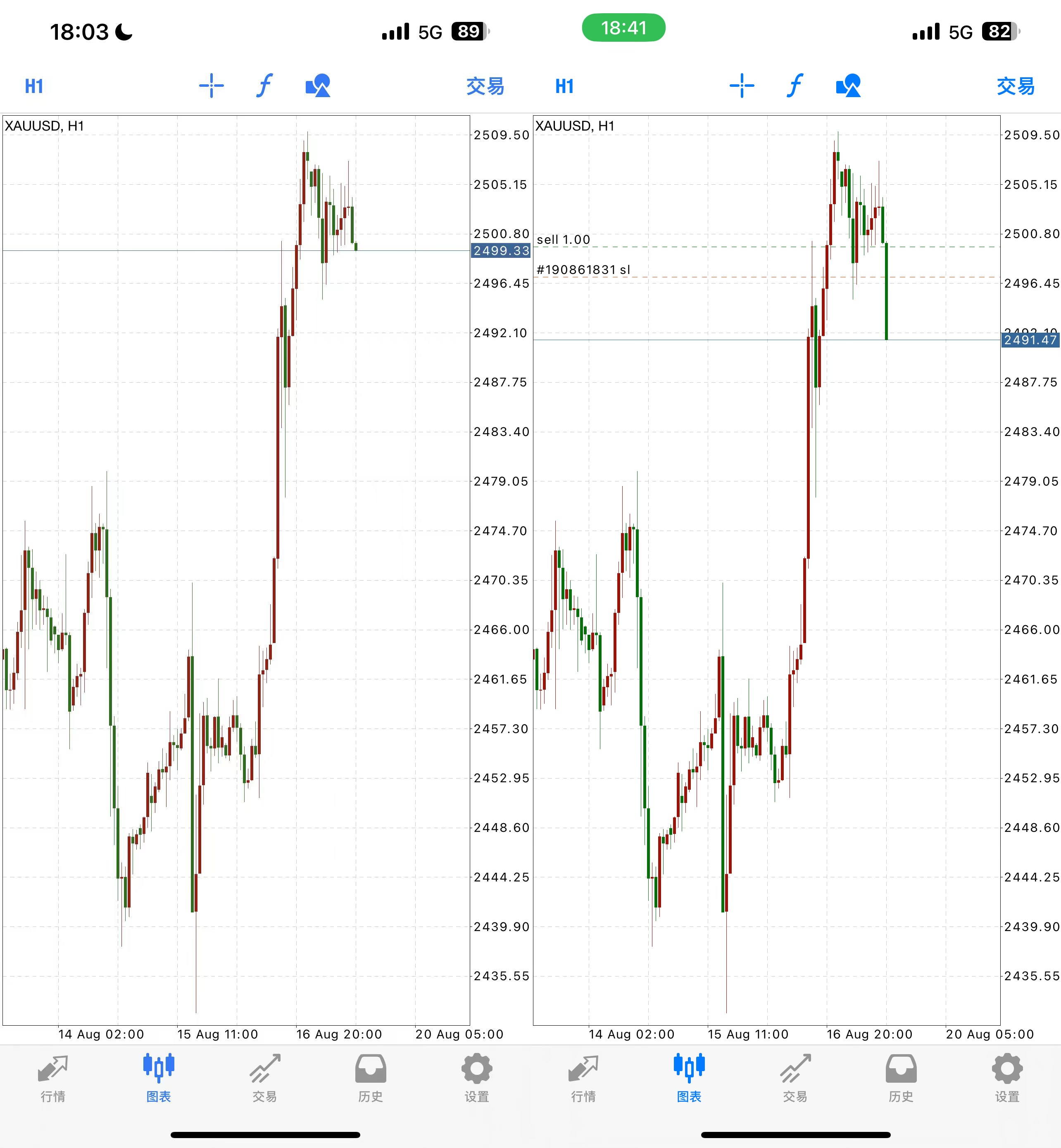
Task: Switch to 行情 quotes tab on left screen
Action: (53, 1078)
